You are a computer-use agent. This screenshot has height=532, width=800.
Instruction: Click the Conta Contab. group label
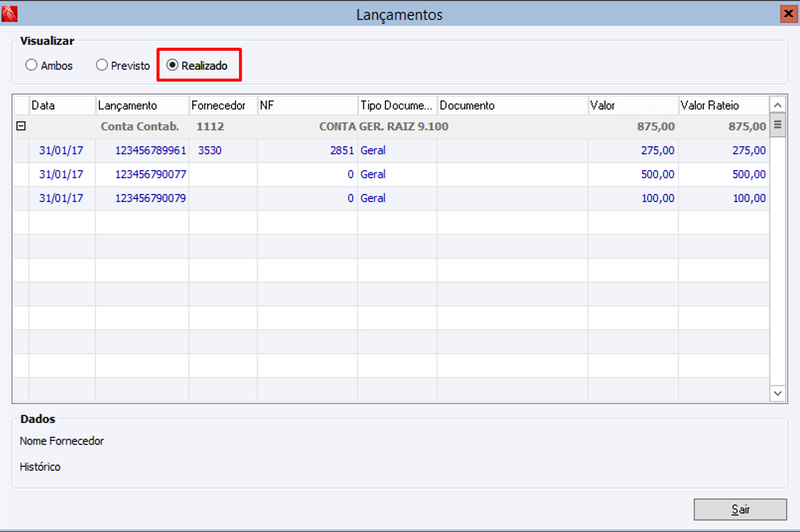pos(140,126)
